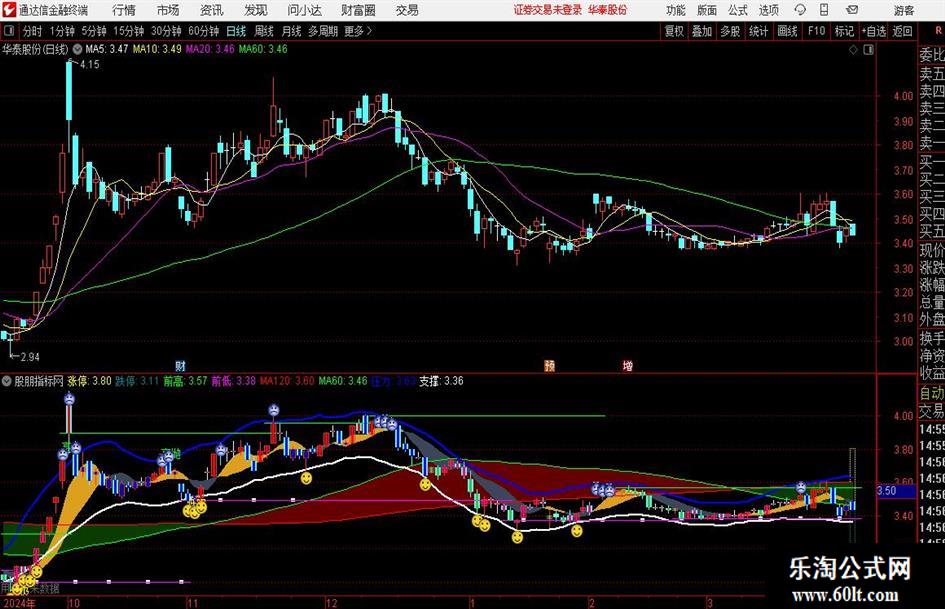Click the 自动 label in right panel
Screen dimensions: 945x609
pyautogui.click(x=932, y=393)
